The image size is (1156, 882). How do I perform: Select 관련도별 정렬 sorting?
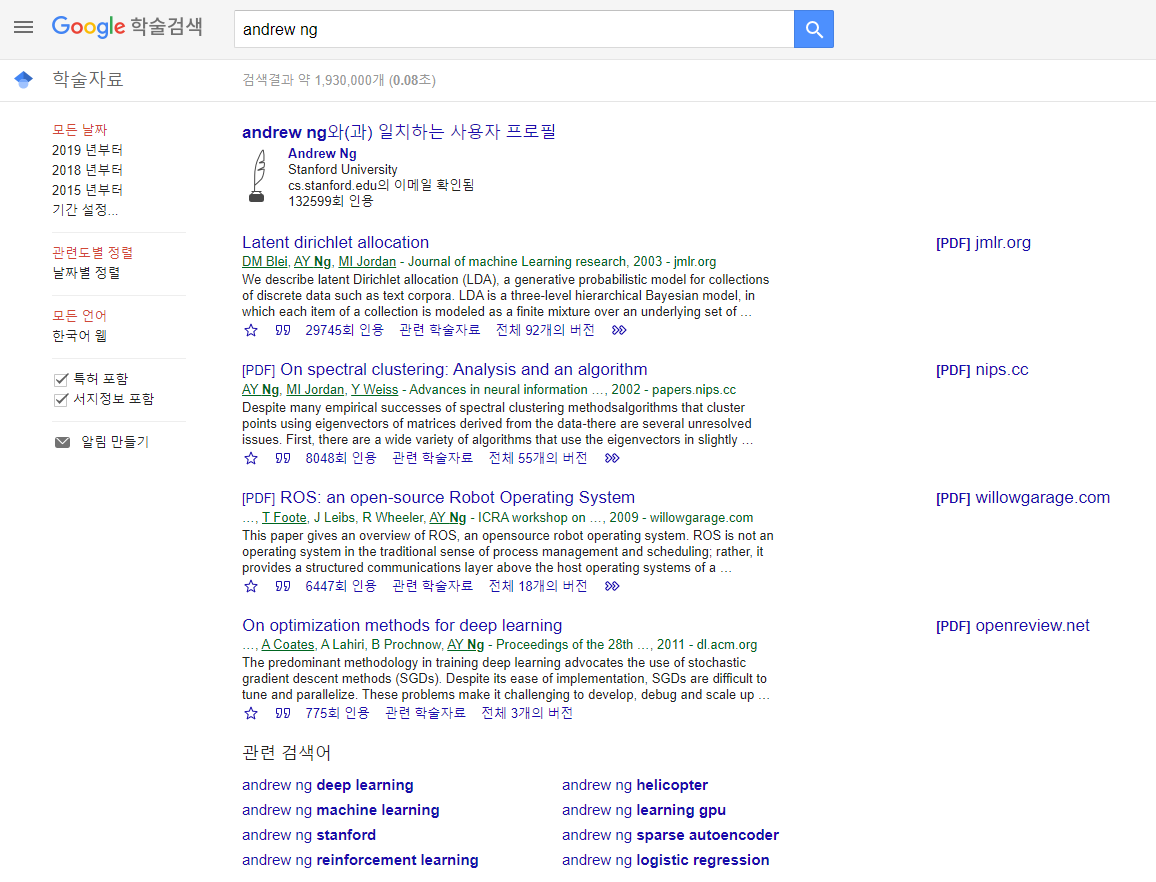[92, 253]
